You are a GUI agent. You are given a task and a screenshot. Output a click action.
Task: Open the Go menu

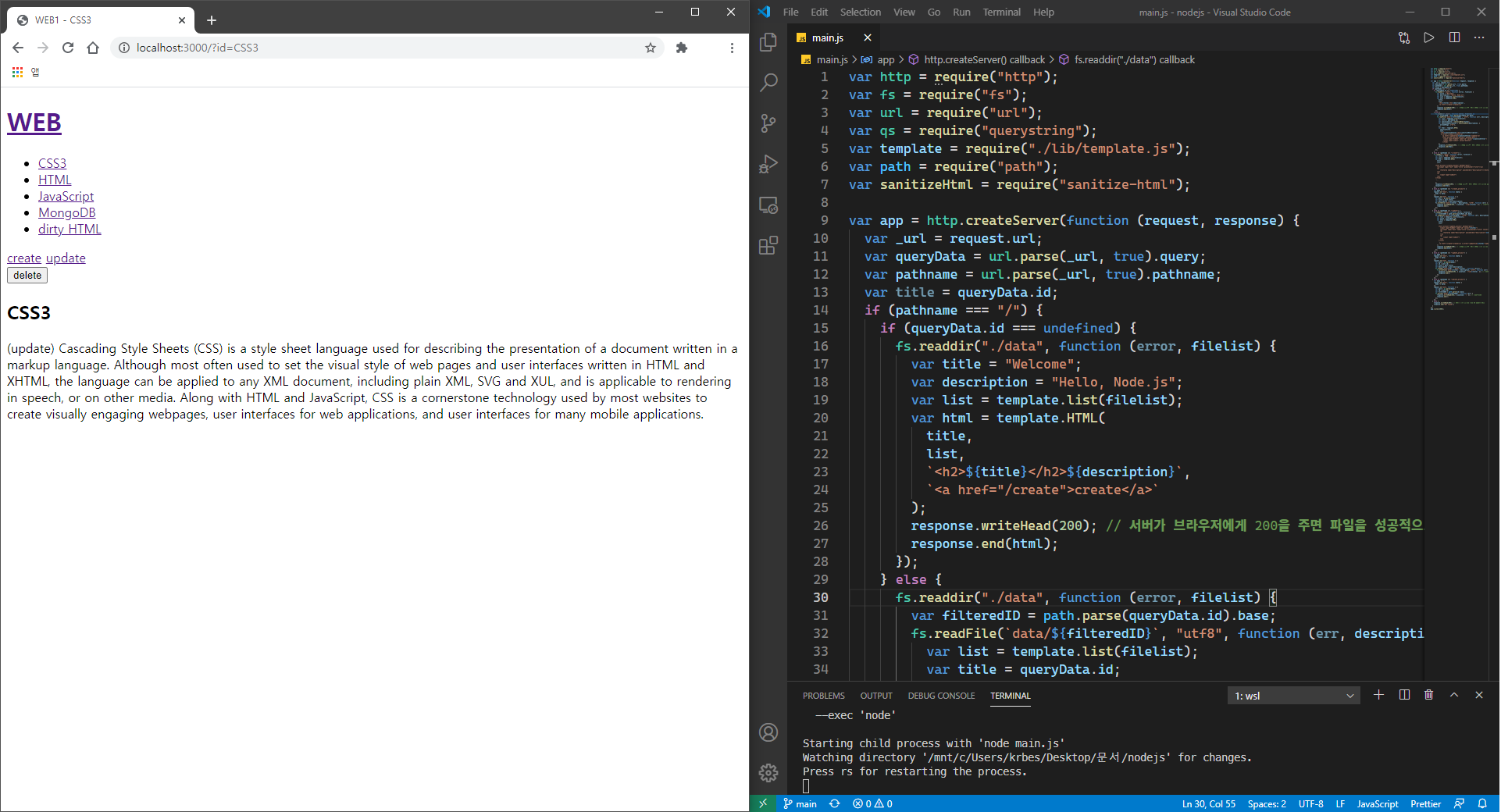(x=934, y=12)
